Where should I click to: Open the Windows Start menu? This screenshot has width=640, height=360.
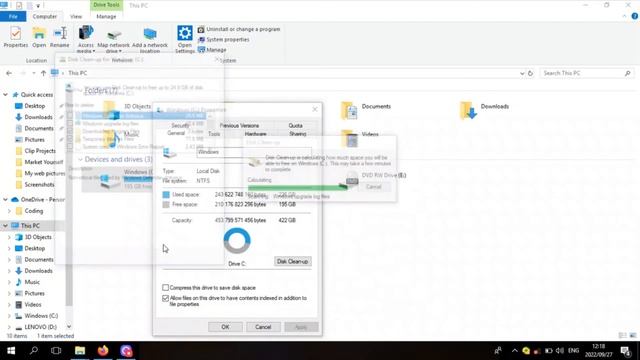coord(11,351)
